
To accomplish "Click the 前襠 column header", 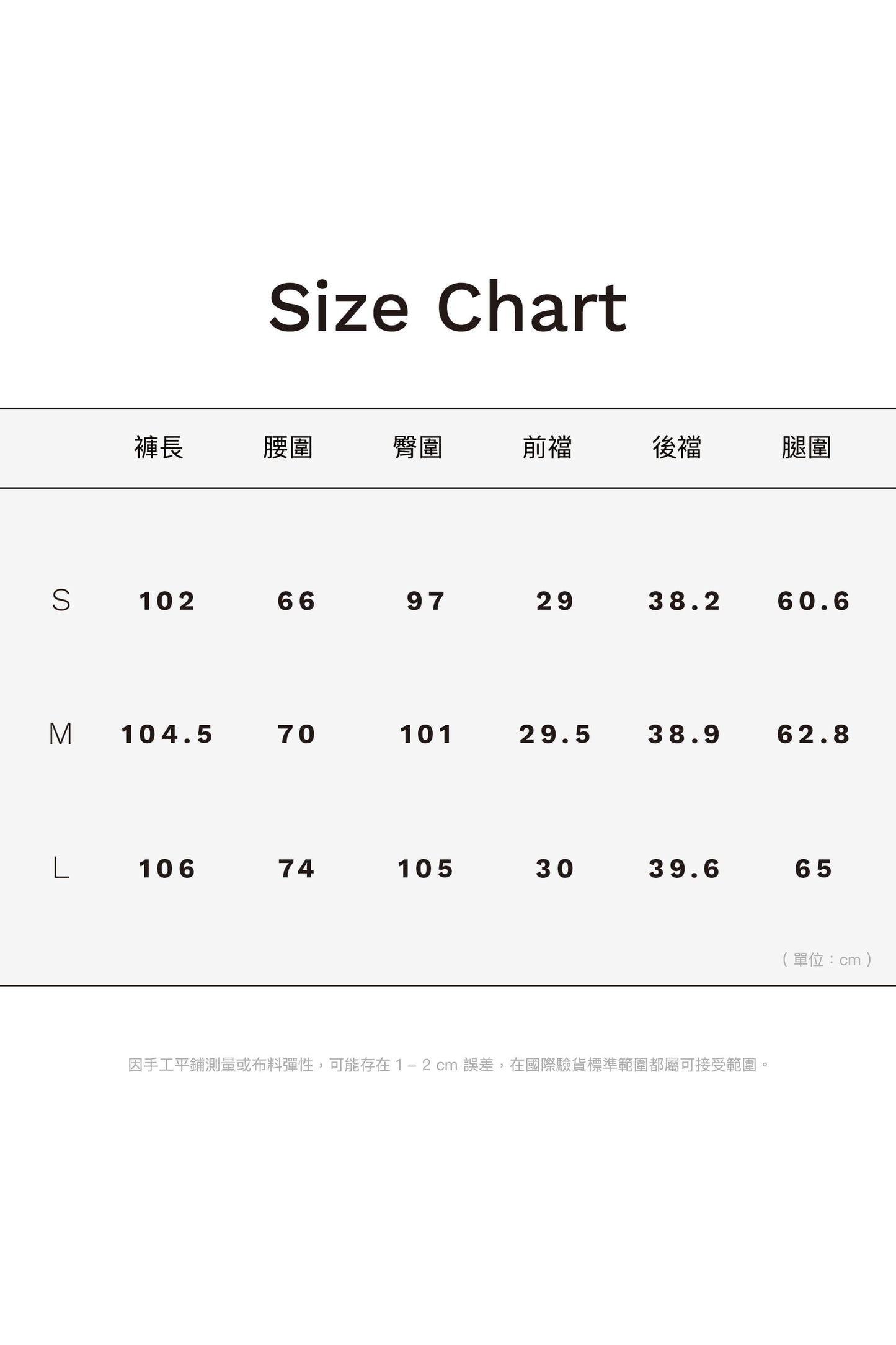I will click(x=547, y=447).
